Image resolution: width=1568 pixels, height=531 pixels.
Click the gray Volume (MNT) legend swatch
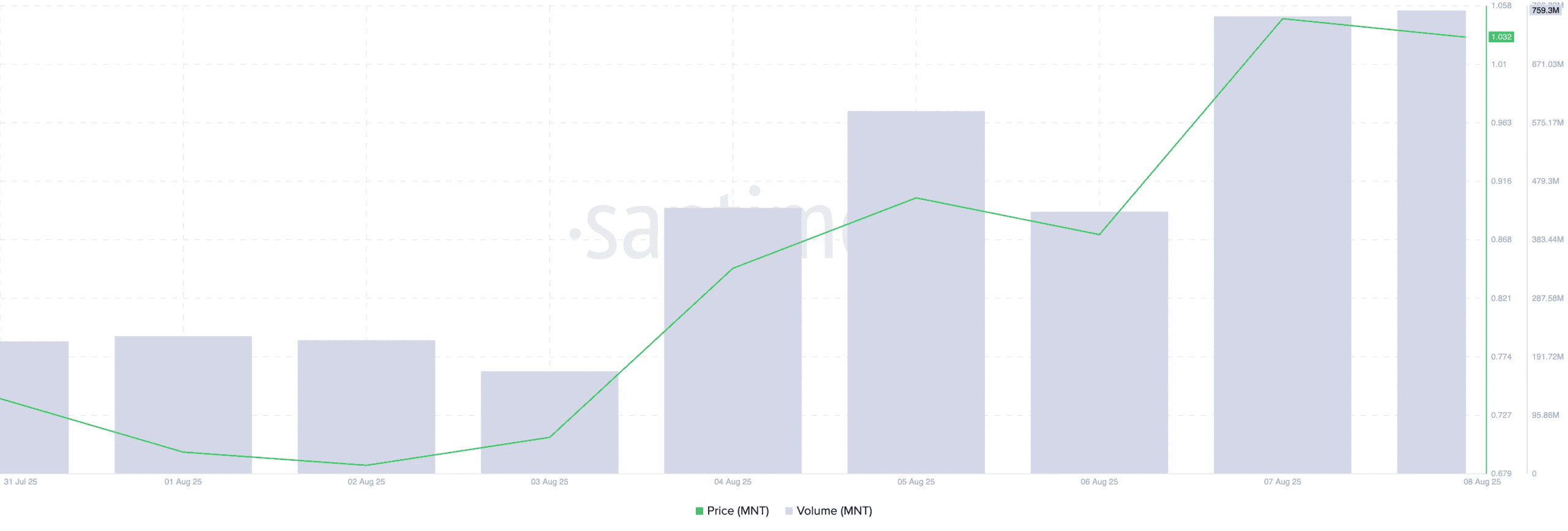pyautogui.click(x=789, y=511)
